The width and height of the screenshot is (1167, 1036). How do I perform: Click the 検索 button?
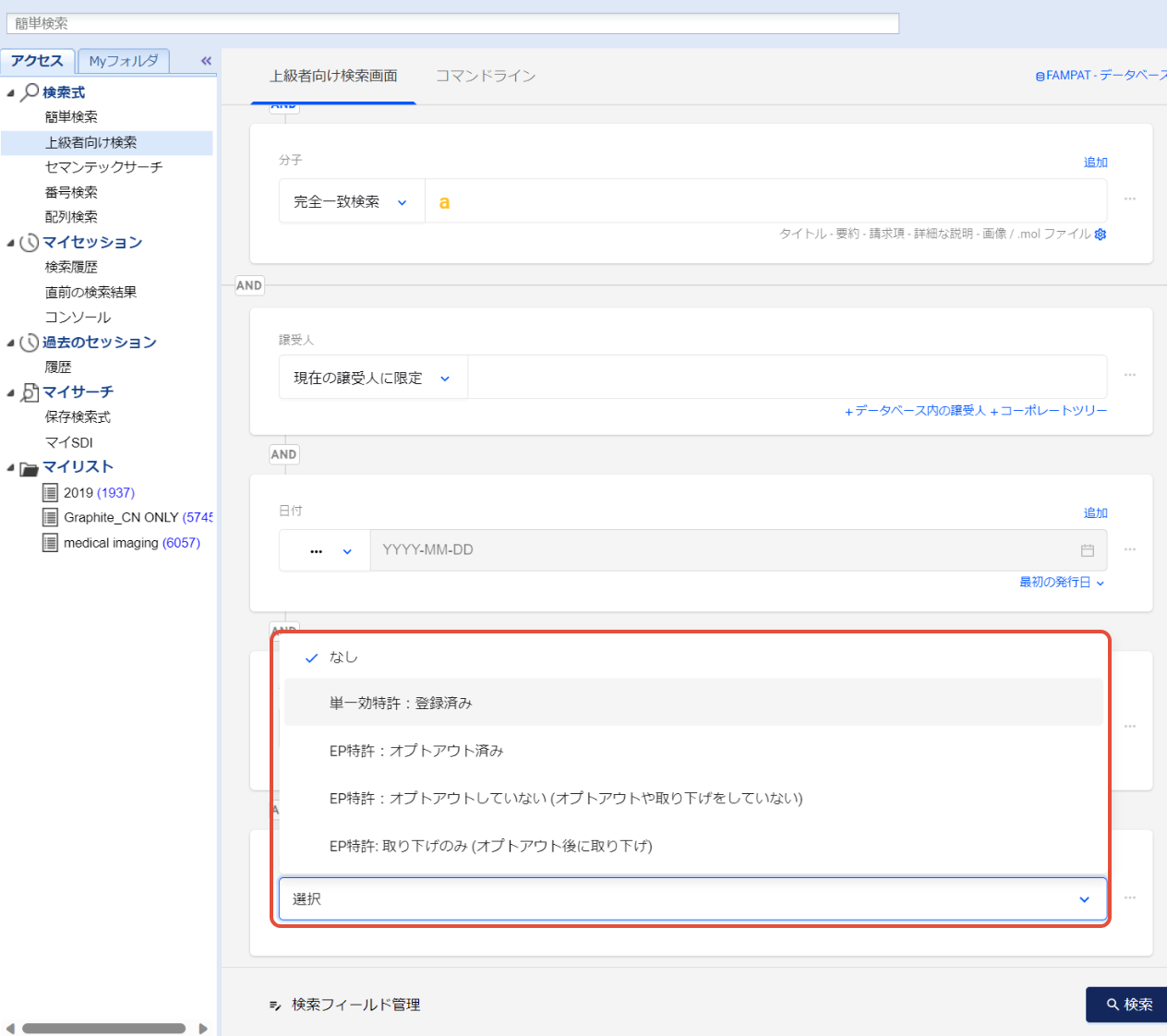1126,1005
